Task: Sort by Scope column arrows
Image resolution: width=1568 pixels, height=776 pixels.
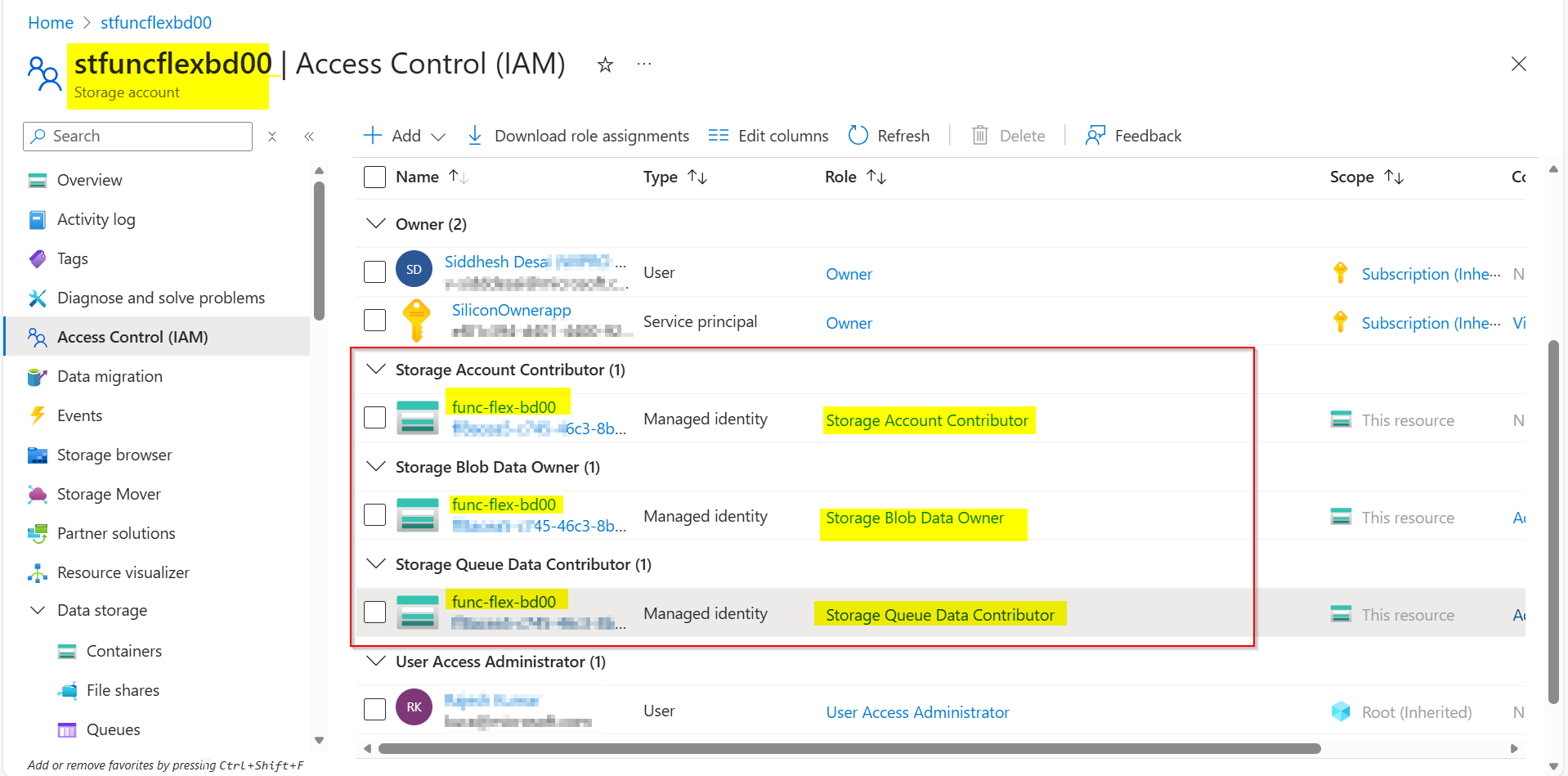Action: point(1394,177)
